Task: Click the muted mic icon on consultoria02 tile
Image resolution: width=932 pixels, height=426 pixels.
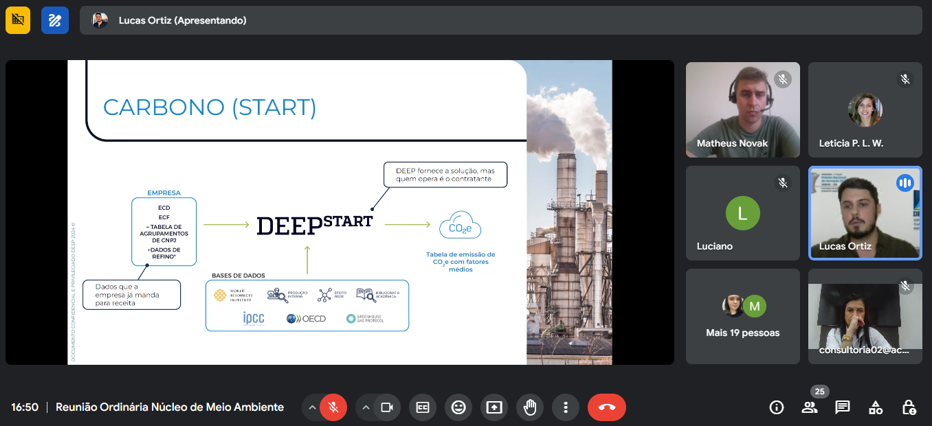Action: (905, 286)
